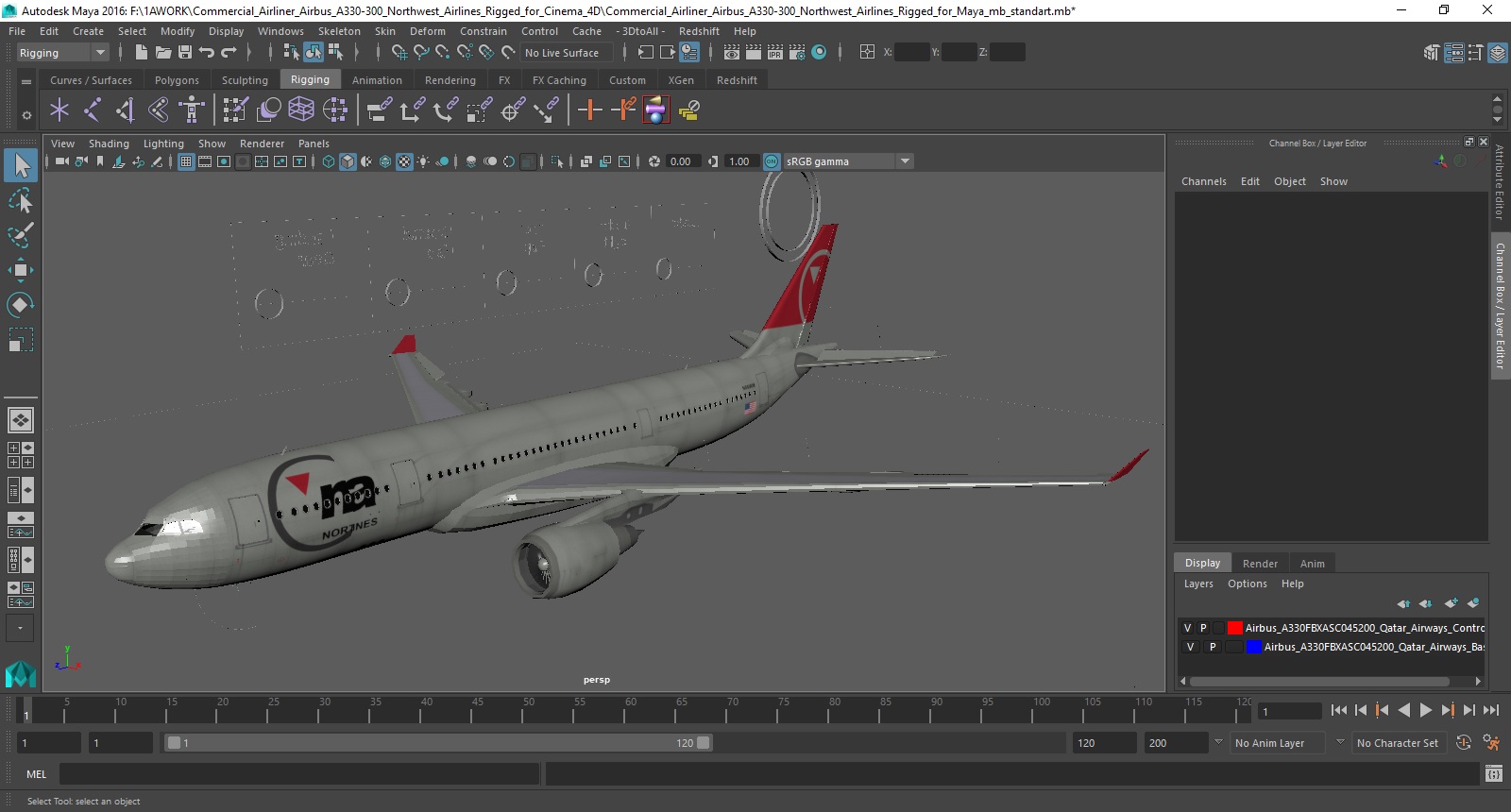Click the current frame field beside timeline

[x=1290, y=711]
